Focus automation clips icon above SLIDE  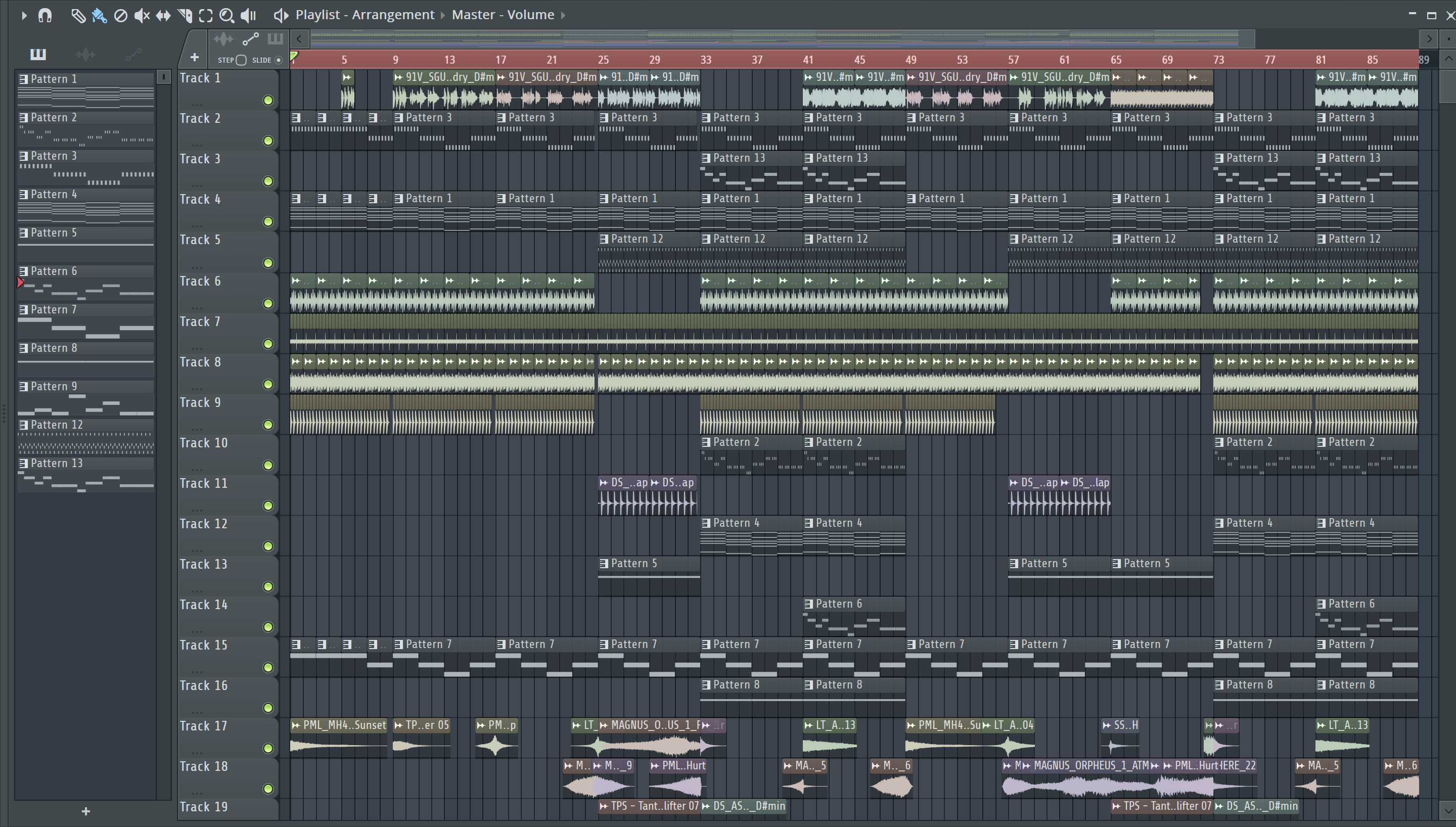click(250, 39)
